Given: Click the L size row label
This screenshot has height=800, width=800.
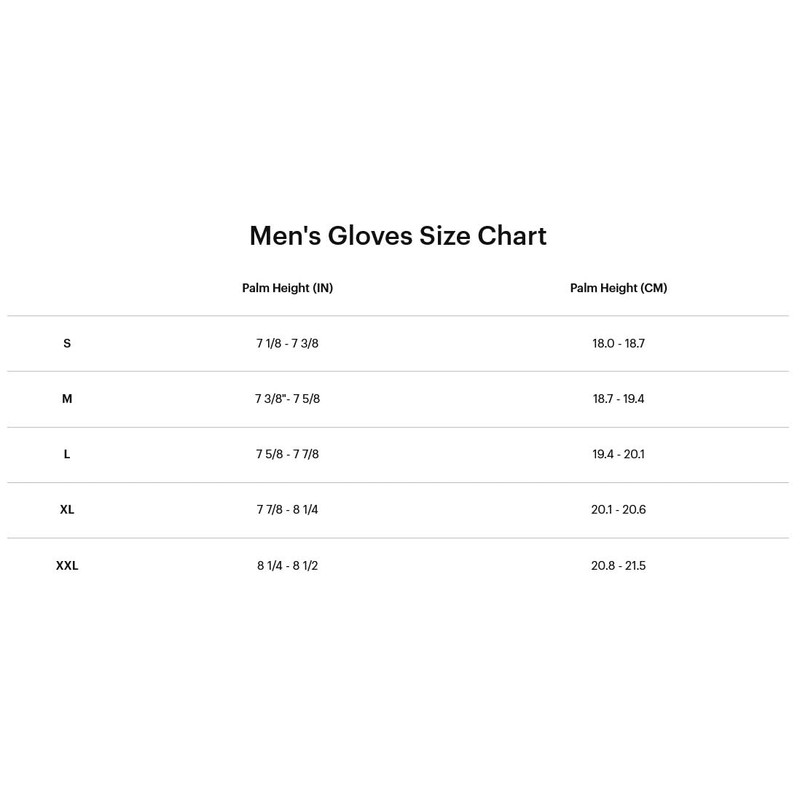Looking at the screenshot, I should tap(67, 454).
